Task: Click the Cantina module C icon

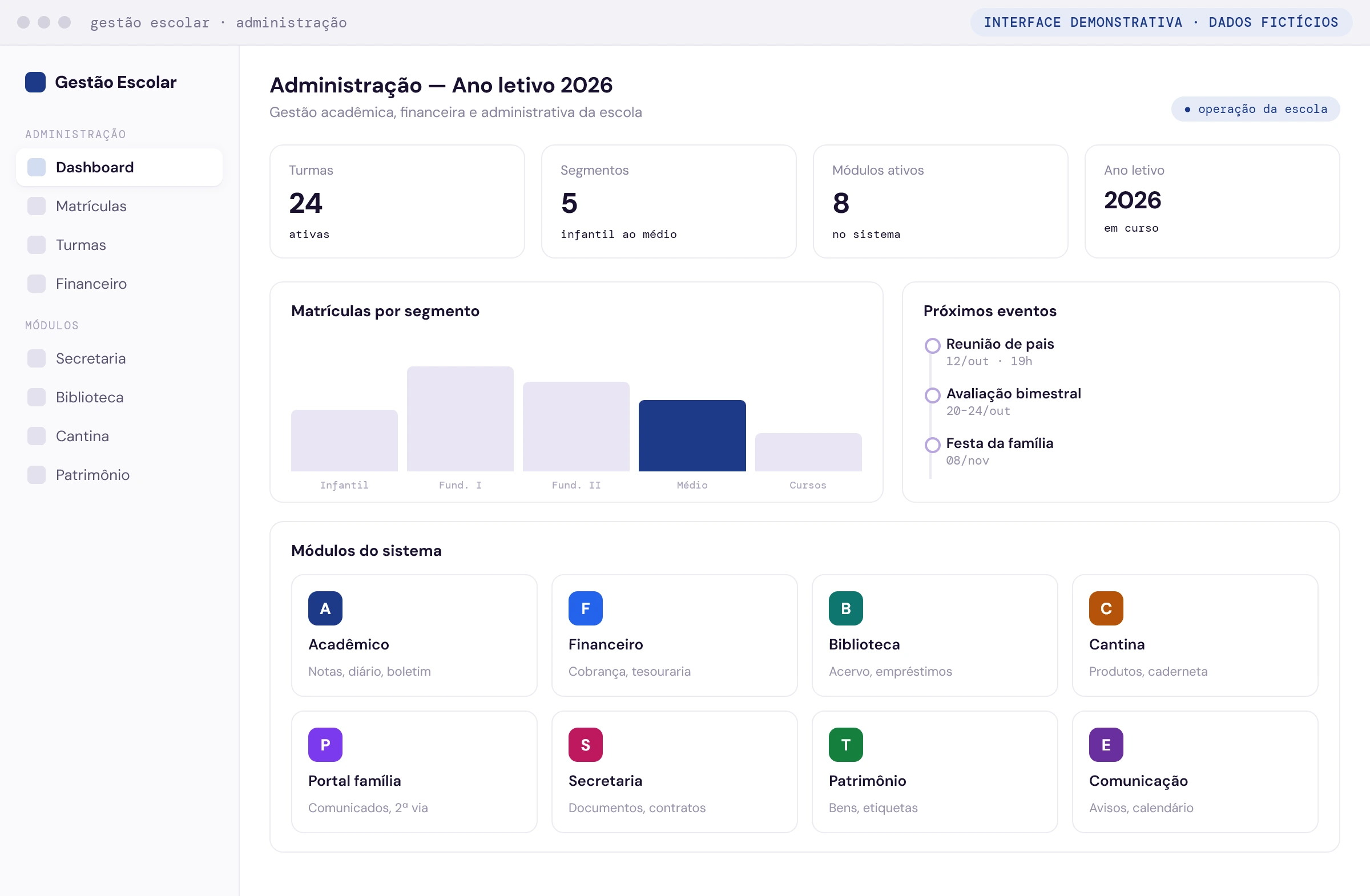Action: coord(1106,608)
